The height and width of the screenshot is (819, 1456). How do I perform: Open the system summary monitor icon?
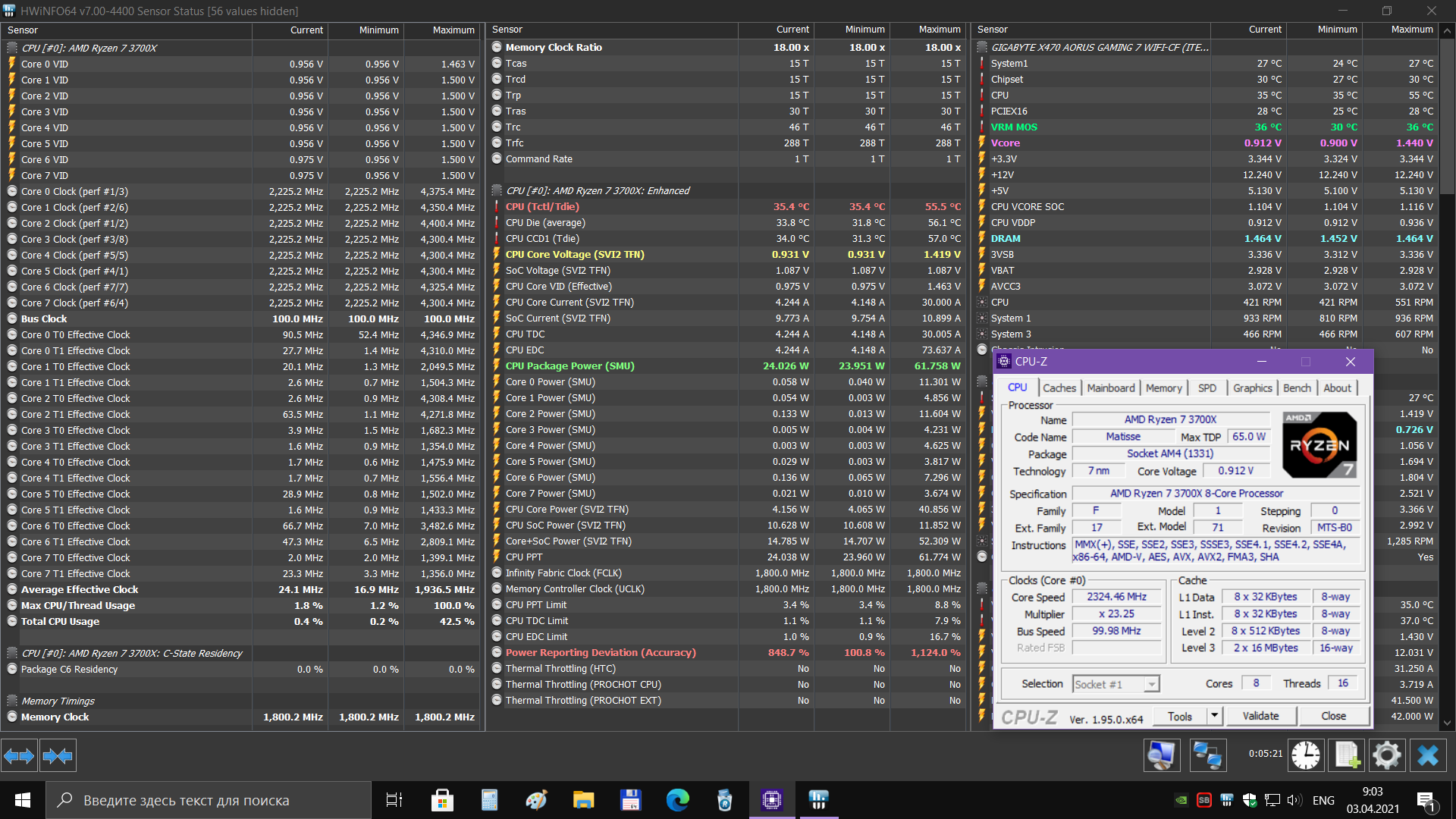click(x=1161, y=755)
